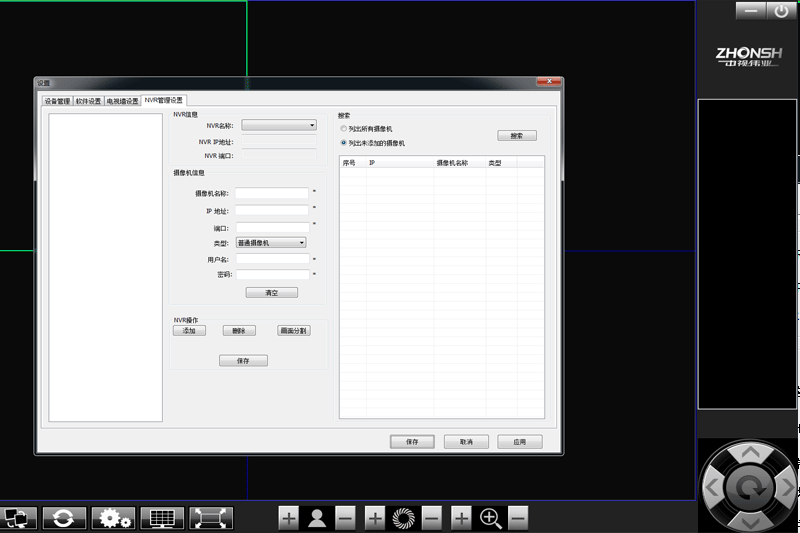Click the 类型 column header in table
The height and width of the screenshot is (533, 800).
(x=502, y=163)
